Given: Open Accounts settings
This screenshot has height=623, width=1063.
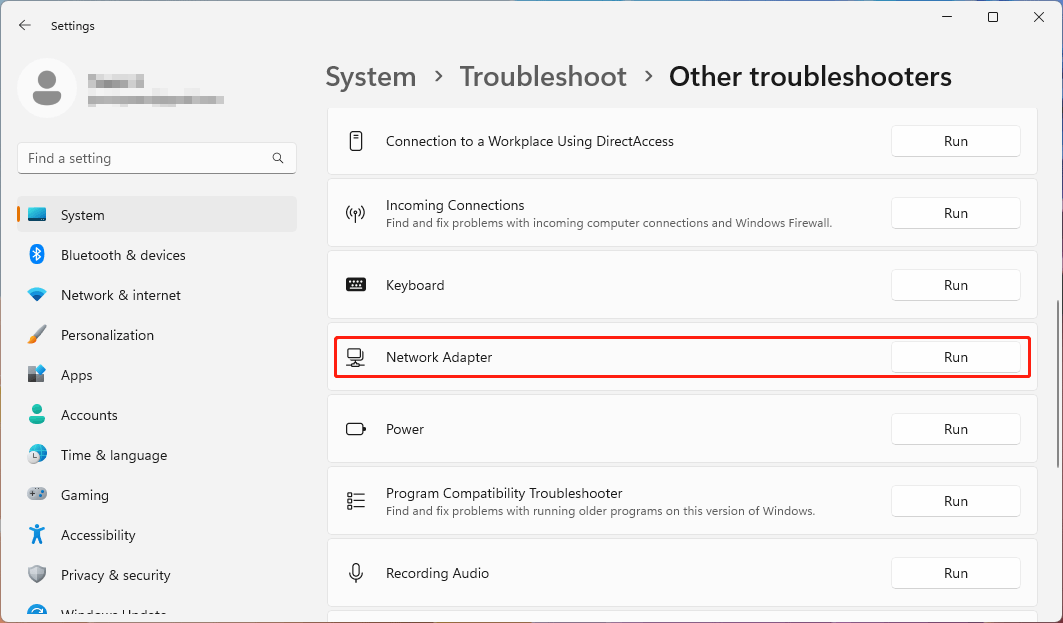Looking at the screenshot, I should (x=157, y=415).
